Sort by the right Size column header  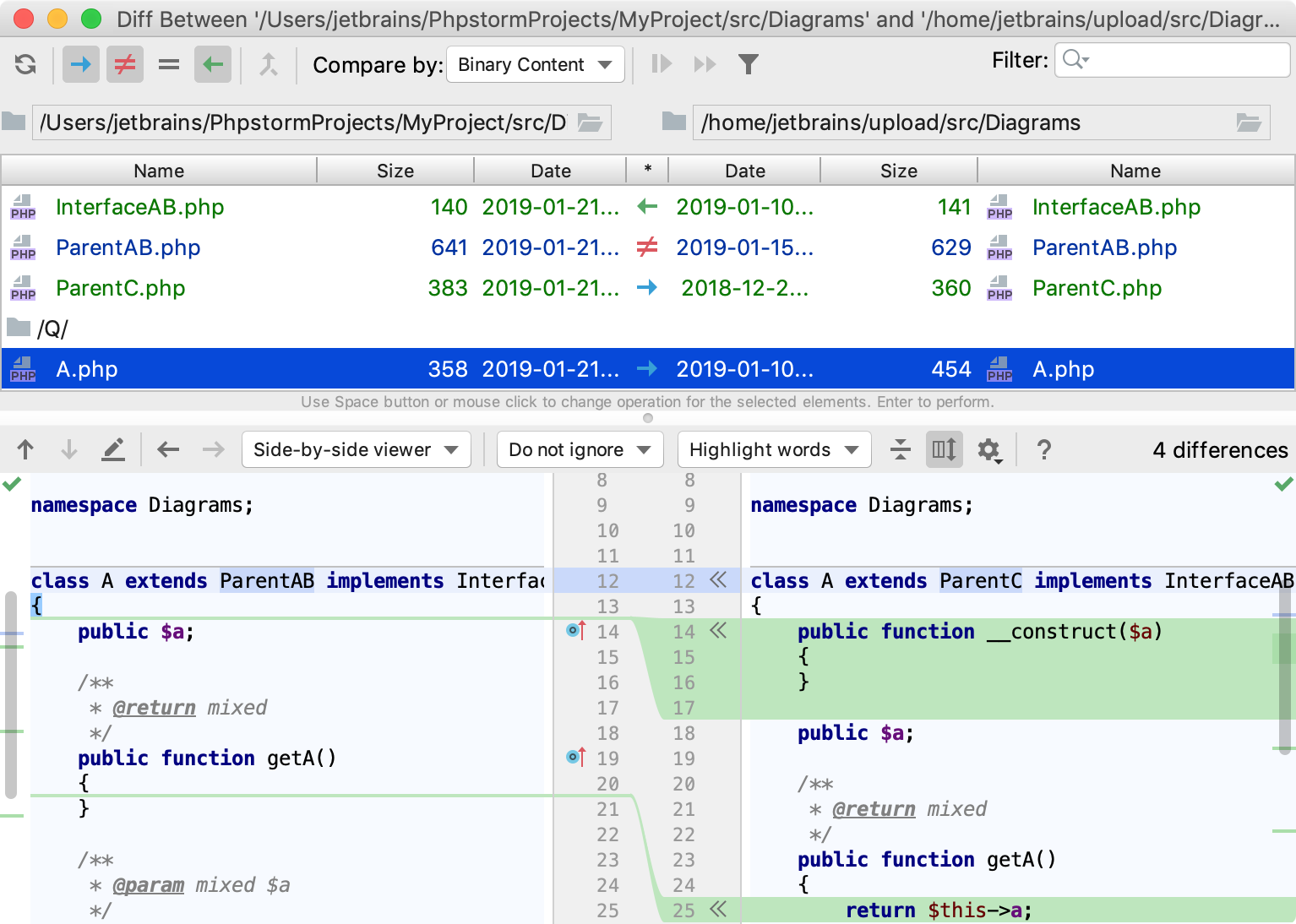899,171
